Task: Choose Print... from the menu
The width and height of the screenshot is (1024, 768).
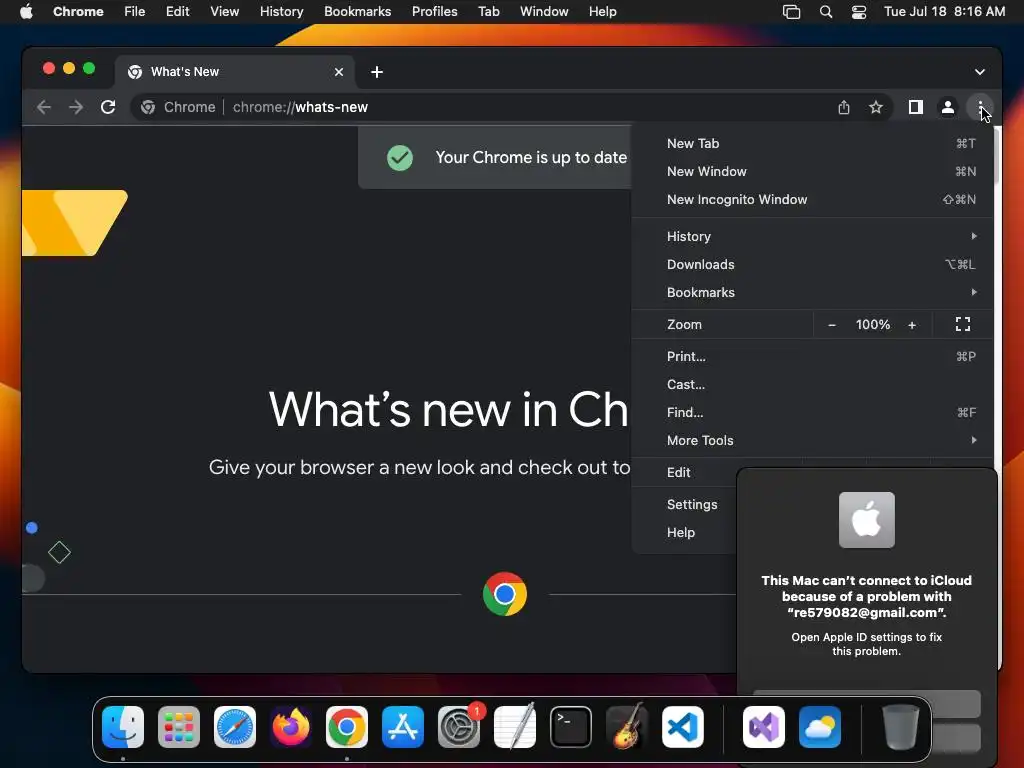Action: click(812, 357)
